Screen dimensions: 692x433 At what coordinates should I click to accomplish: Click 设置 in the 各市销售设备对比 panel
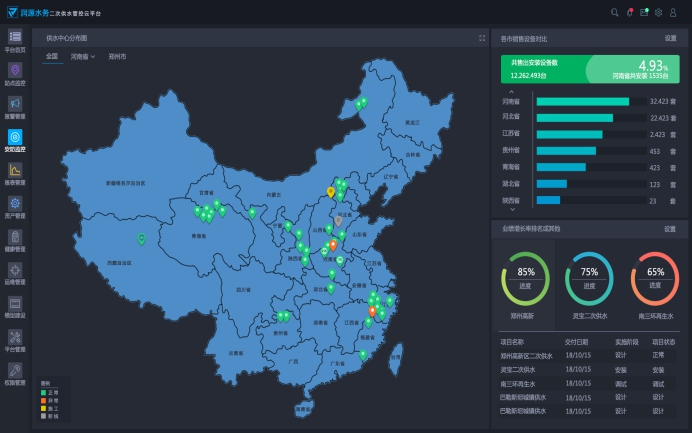[670, 38]
